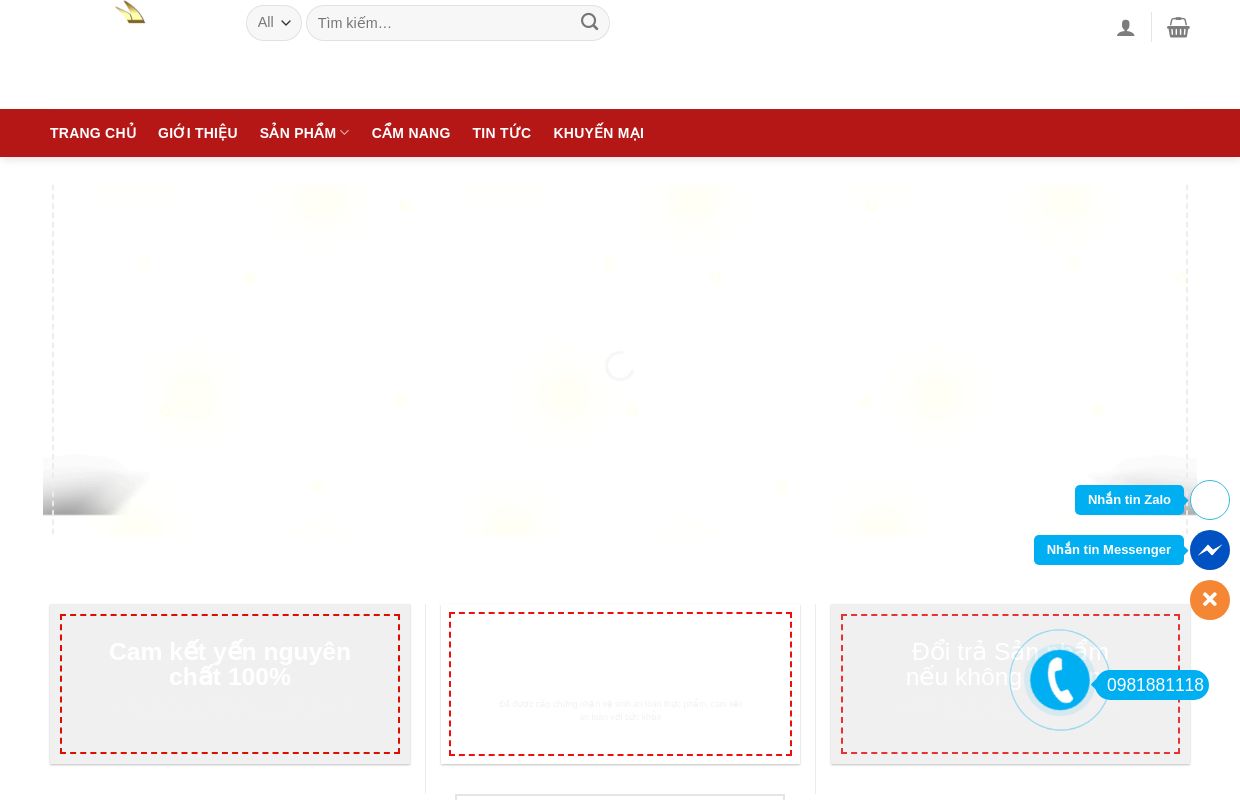Click the Cam kết yến nguyên chất 100% box
This screenshot has width=1240, height=800.
[230, 684]
